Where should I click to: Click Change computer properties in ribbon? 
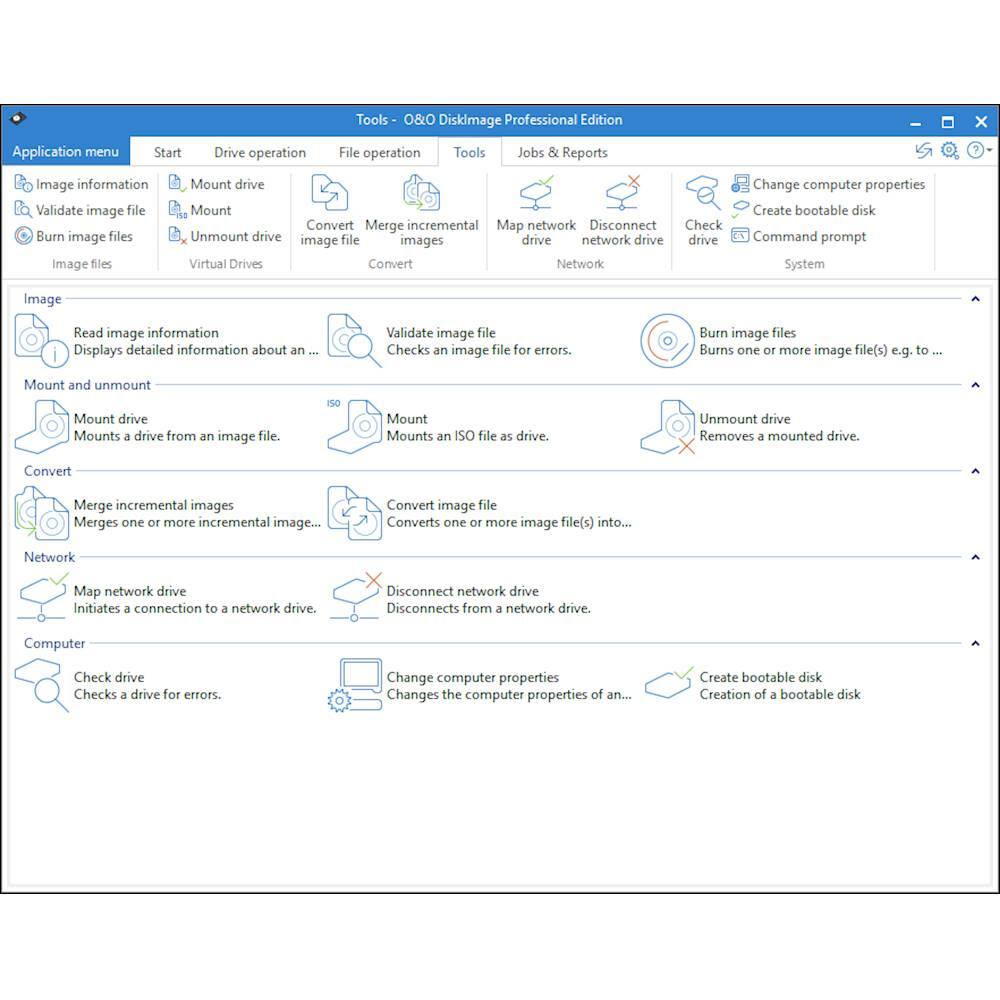click(x=838, y=184)
